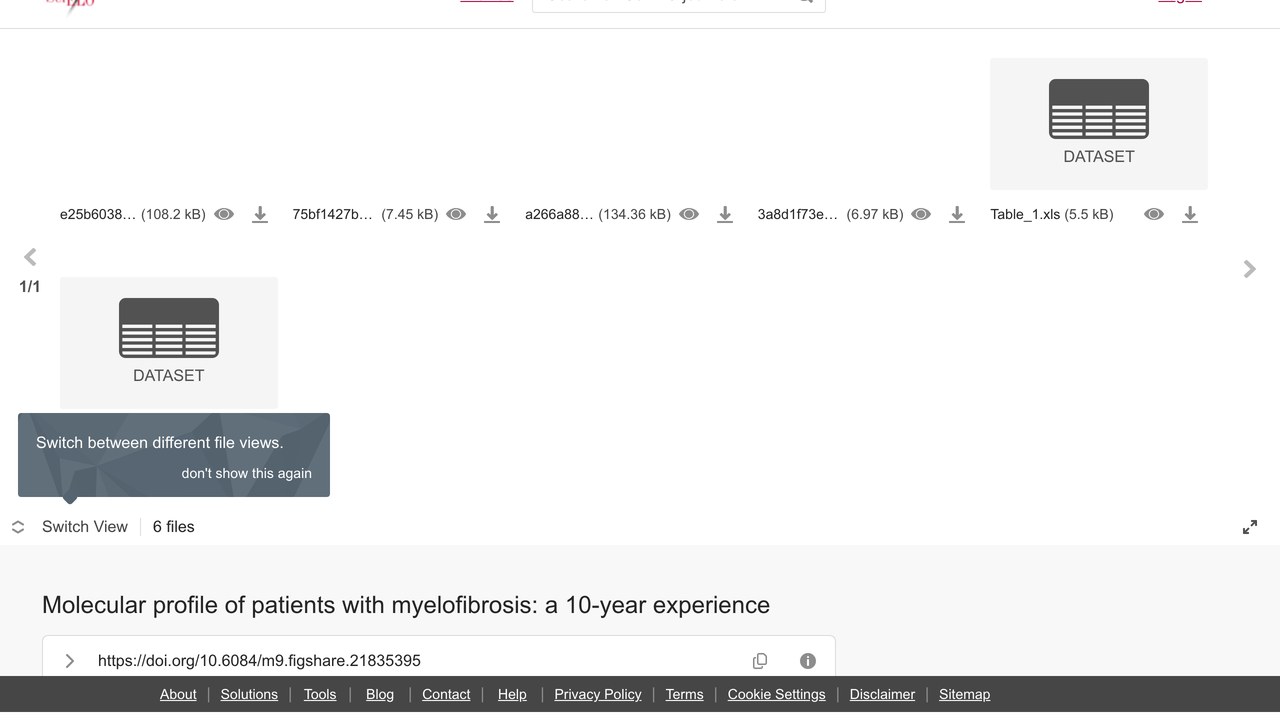The width and height of the screenshot is (1280, 720).
Task: Download the a266a88 file
Action: point(725,214)
